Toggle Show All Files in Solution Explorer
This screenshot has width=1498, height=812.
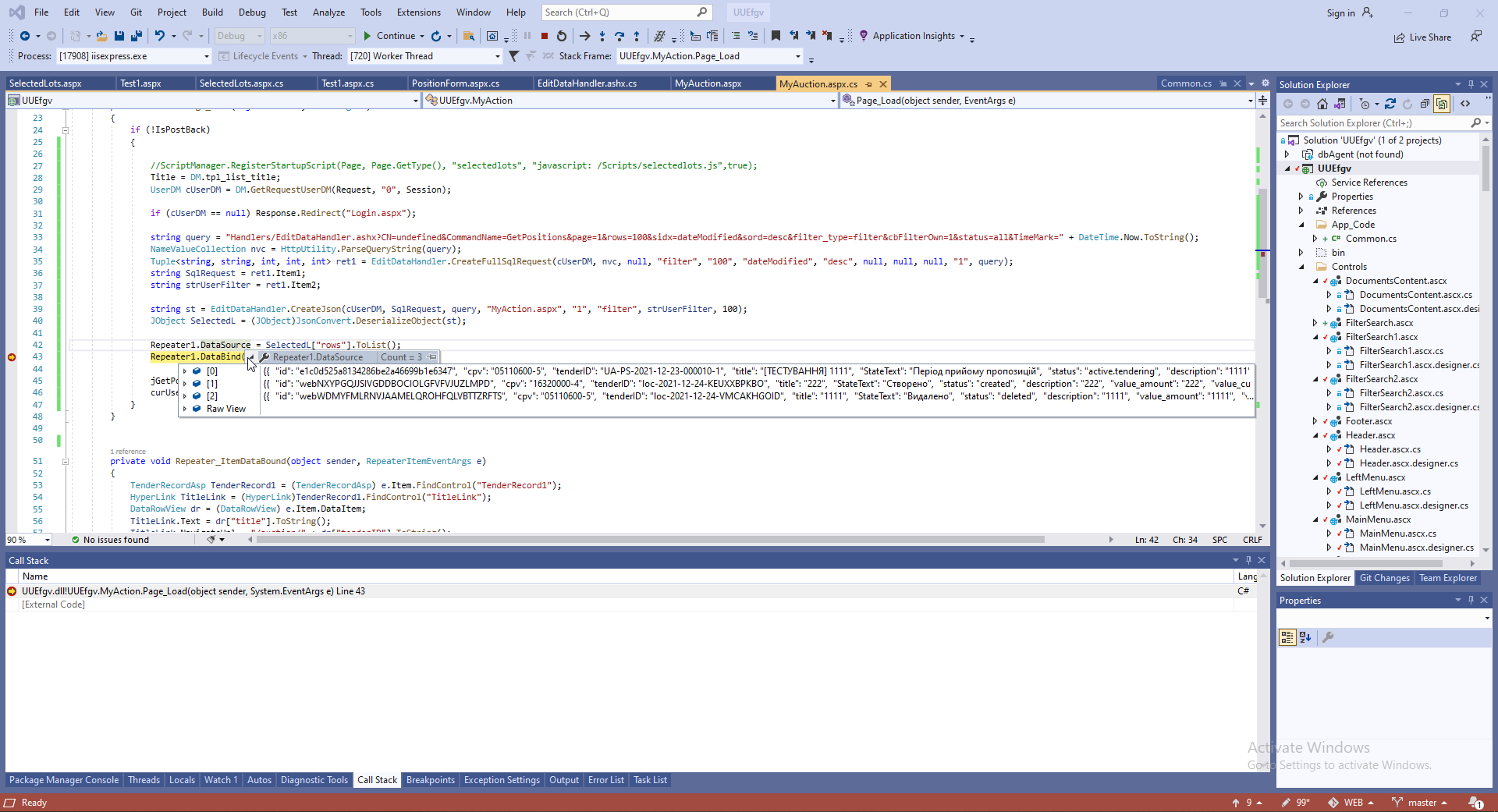(1442, 104)
